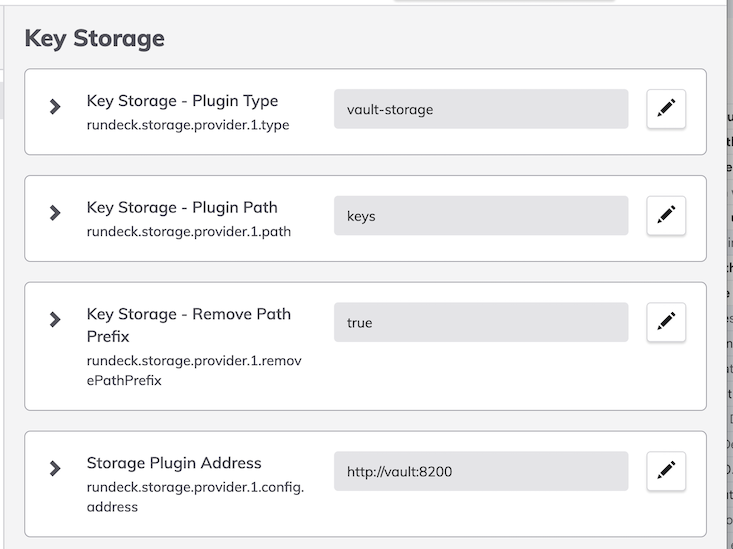Edit the Key Storage Plugin Type value

[x=666, y=108]
